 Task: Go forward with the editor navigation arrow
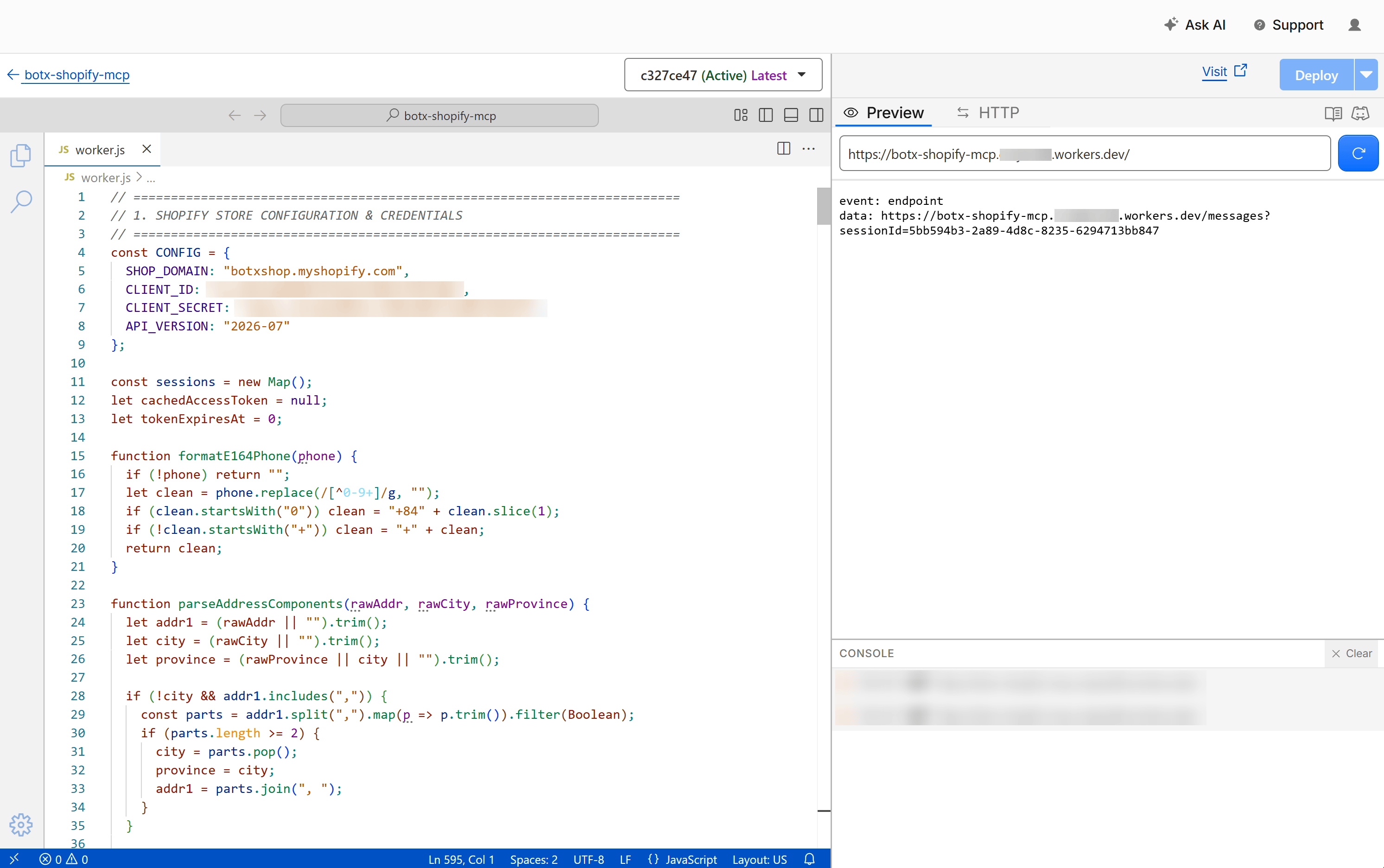point(260,115)
